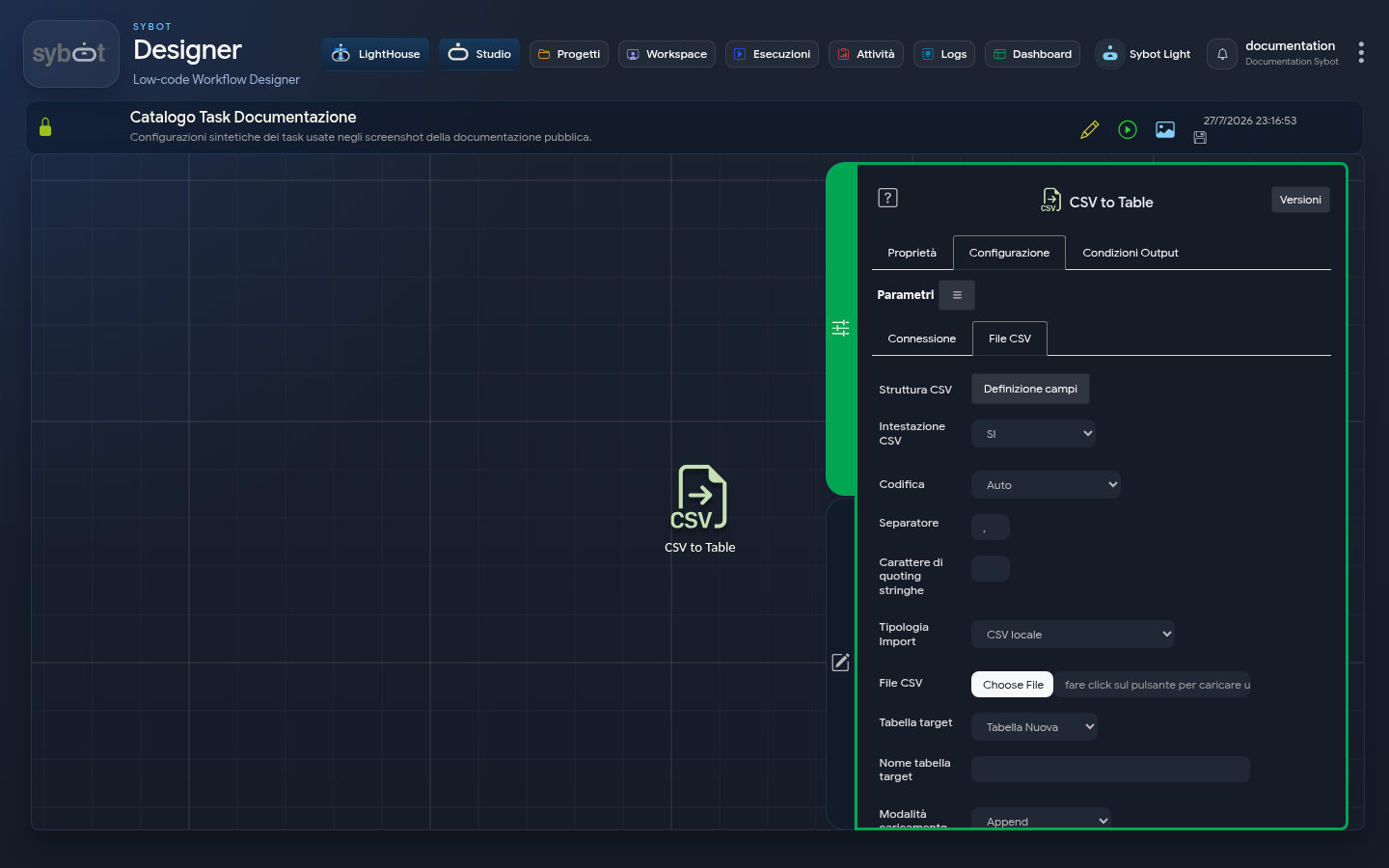The image size is (1389, 868).
Task: Run workflow with green play icon
Action: [x=1128, y=129]
